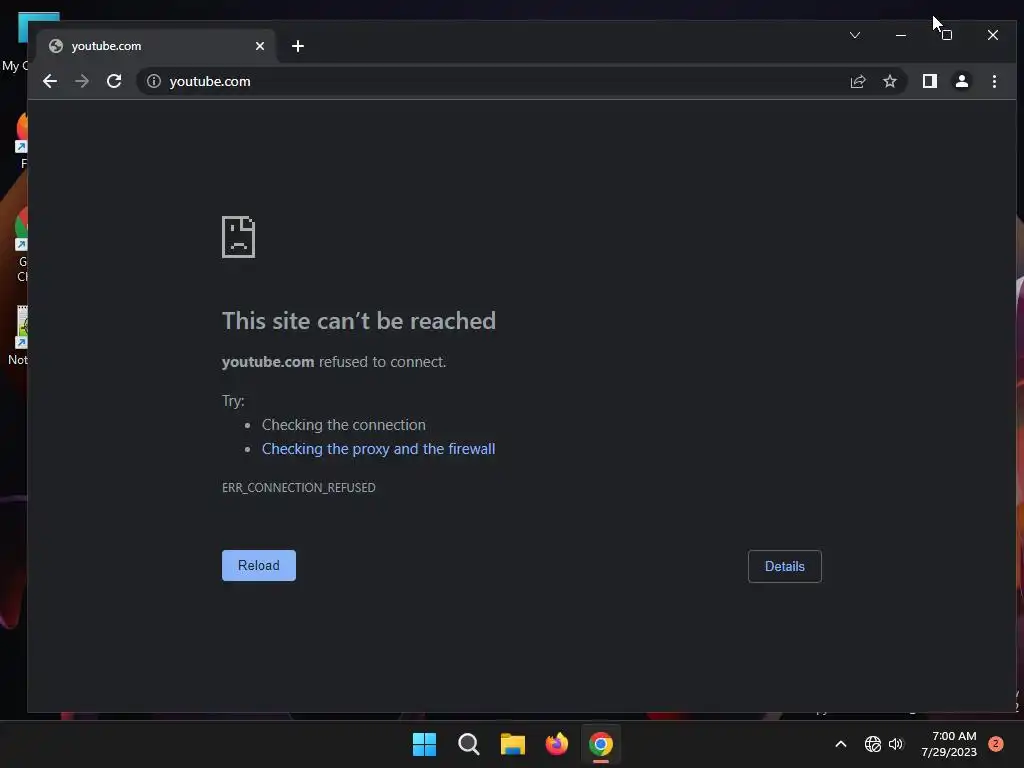
Task: Open the Chrome profile icon
Action: 961,81
